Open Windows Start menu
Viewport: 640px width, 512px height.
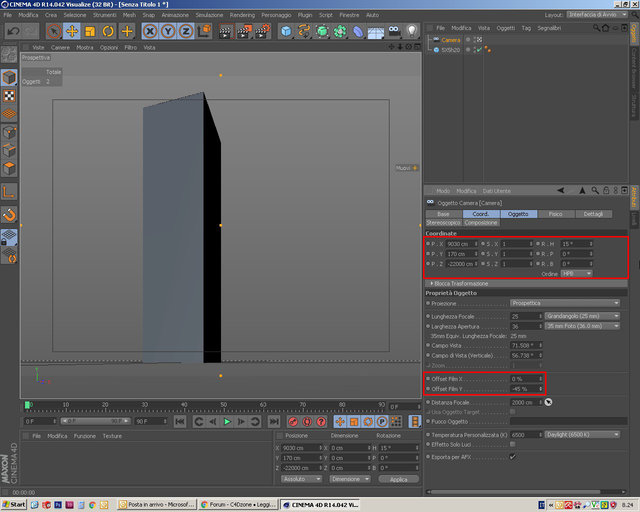click(14, 505)
